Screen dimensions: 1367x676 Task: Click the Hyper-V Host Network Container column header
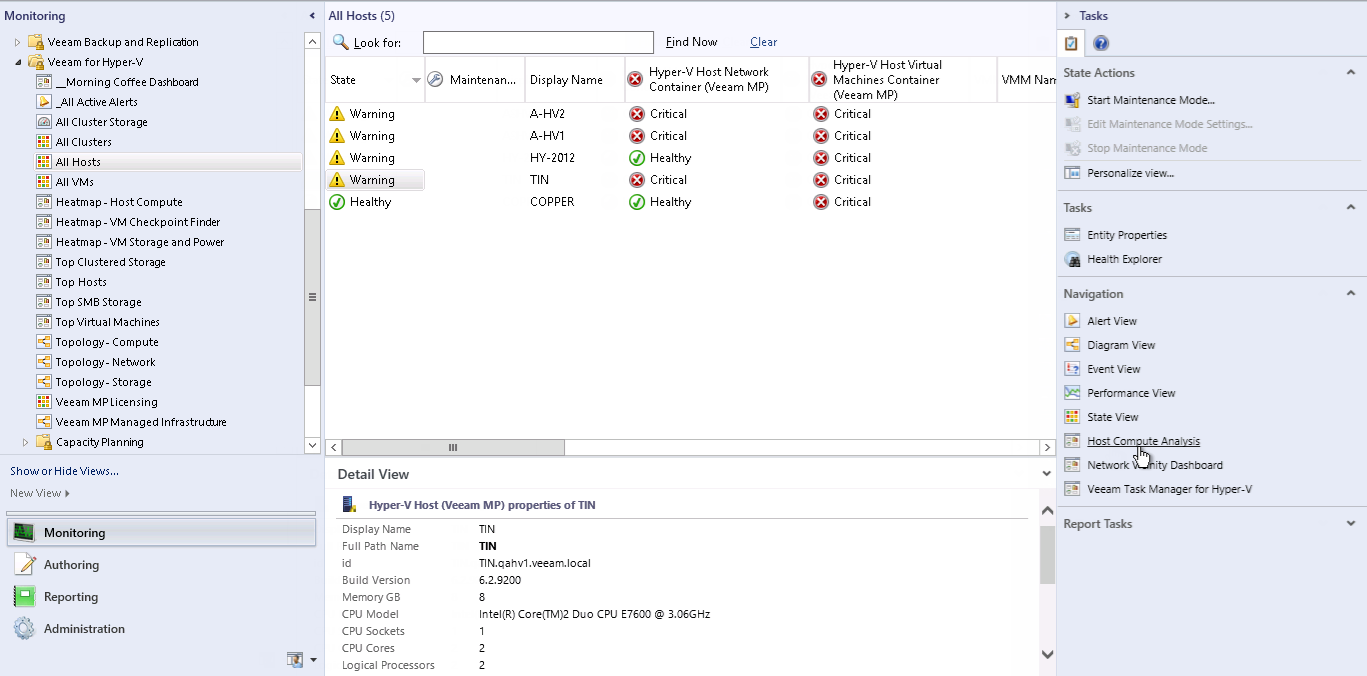click(717, 80)
